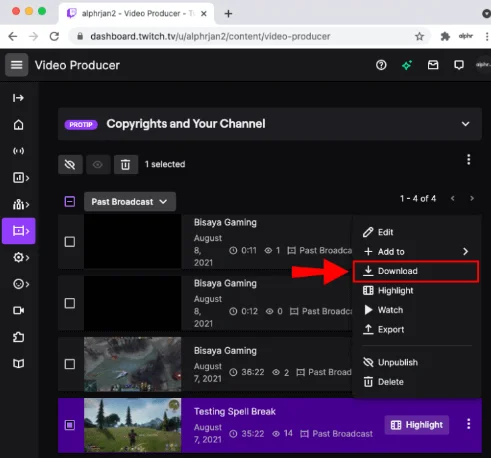Open bulk actions three-dot menu
The height and width of the screenshot is (458, 491).
pos(469,160)
